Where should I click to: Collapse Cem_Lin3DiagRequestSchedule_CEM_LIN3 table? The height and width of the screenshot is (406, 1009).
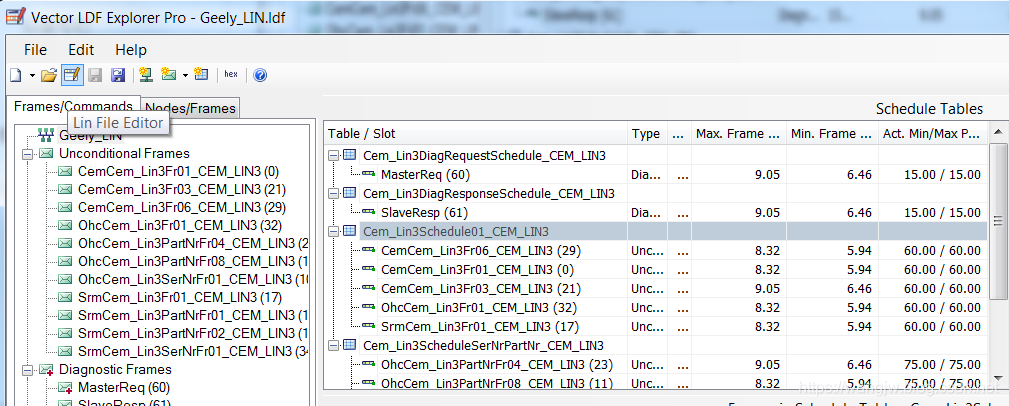(x=333, y=155)
